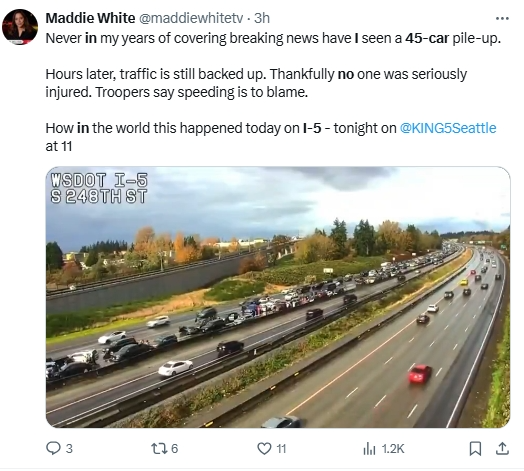
Task: Open Maddie White's profile picture
Action: pyautogui.click(x=19, y=27)
